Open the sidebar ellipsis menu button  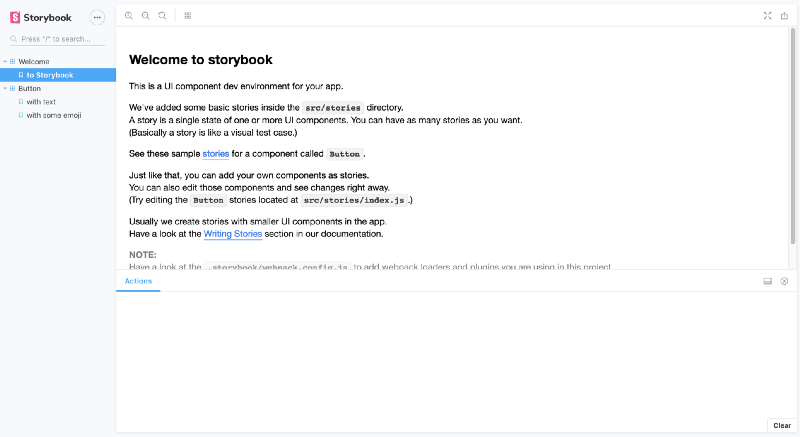(97, 17)
